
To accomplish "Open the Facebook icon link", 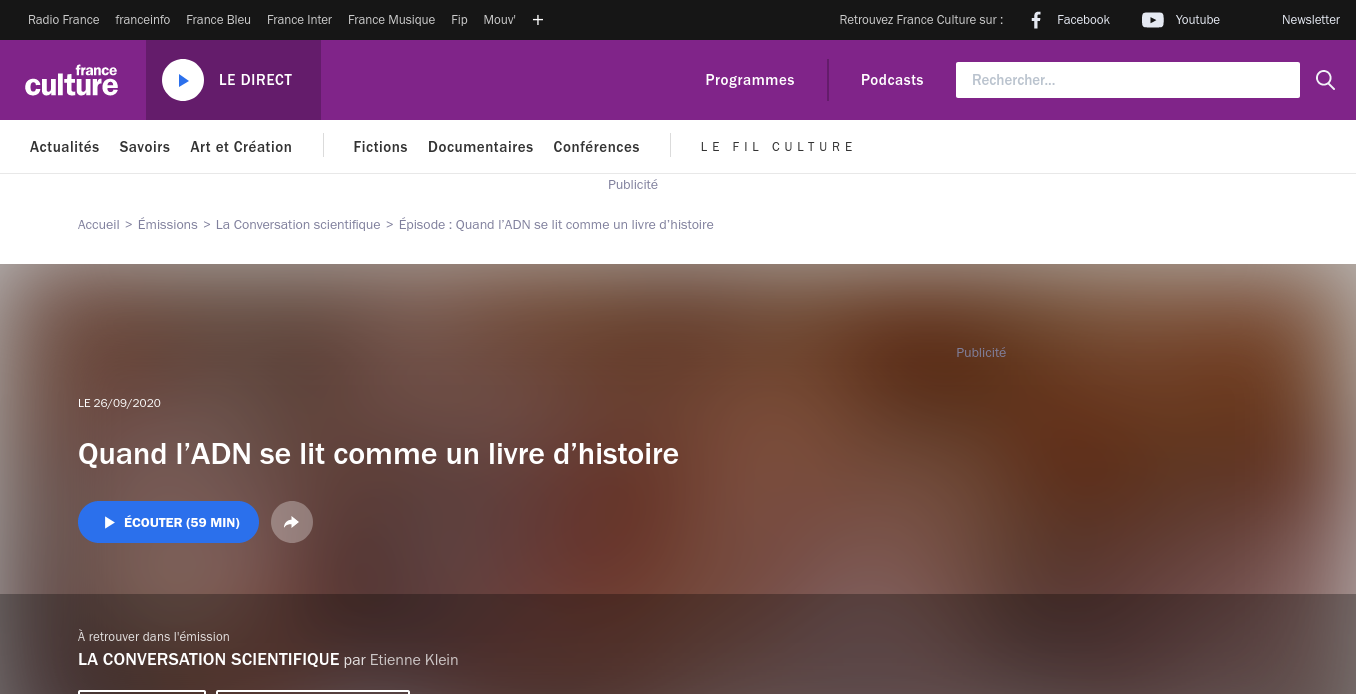I will coord(1036,20).
